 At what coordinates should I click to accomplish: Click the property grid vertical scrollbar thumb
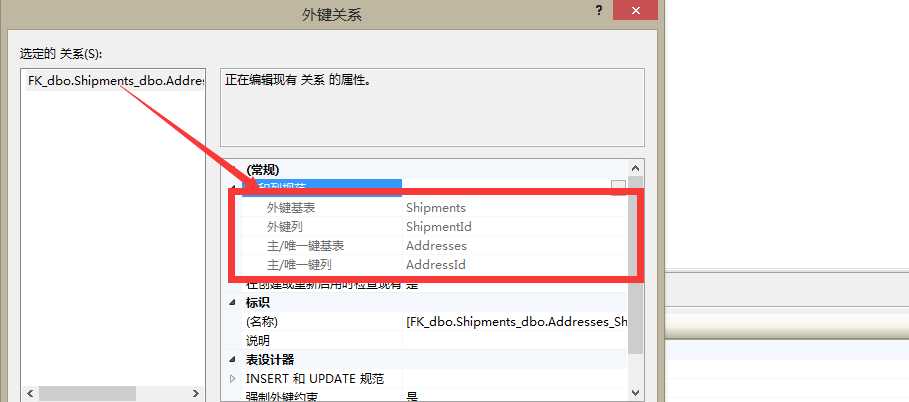point(635,265)
